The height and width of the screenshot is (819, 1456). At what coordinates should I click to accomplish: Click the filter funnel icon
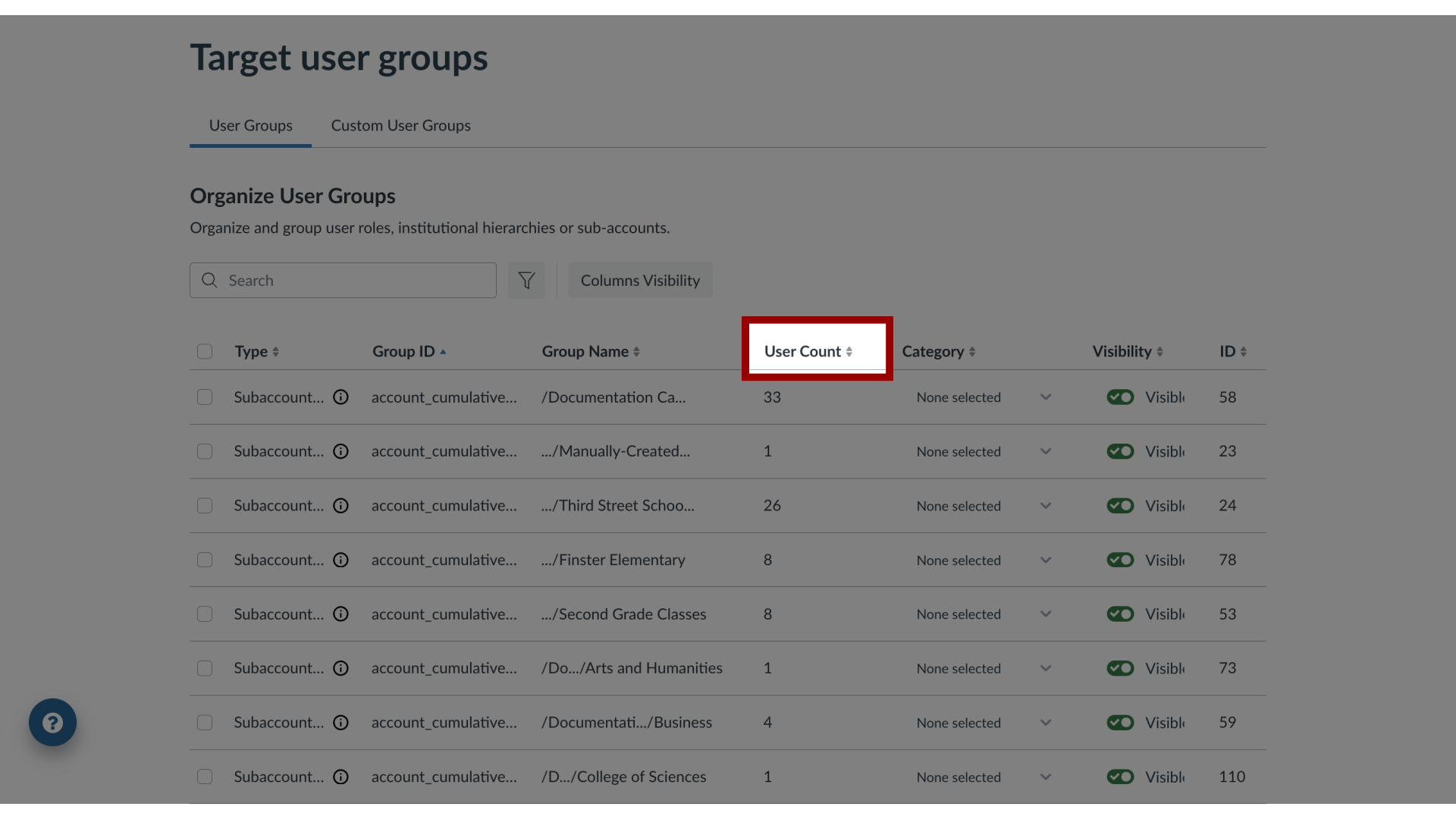[527, 280]
